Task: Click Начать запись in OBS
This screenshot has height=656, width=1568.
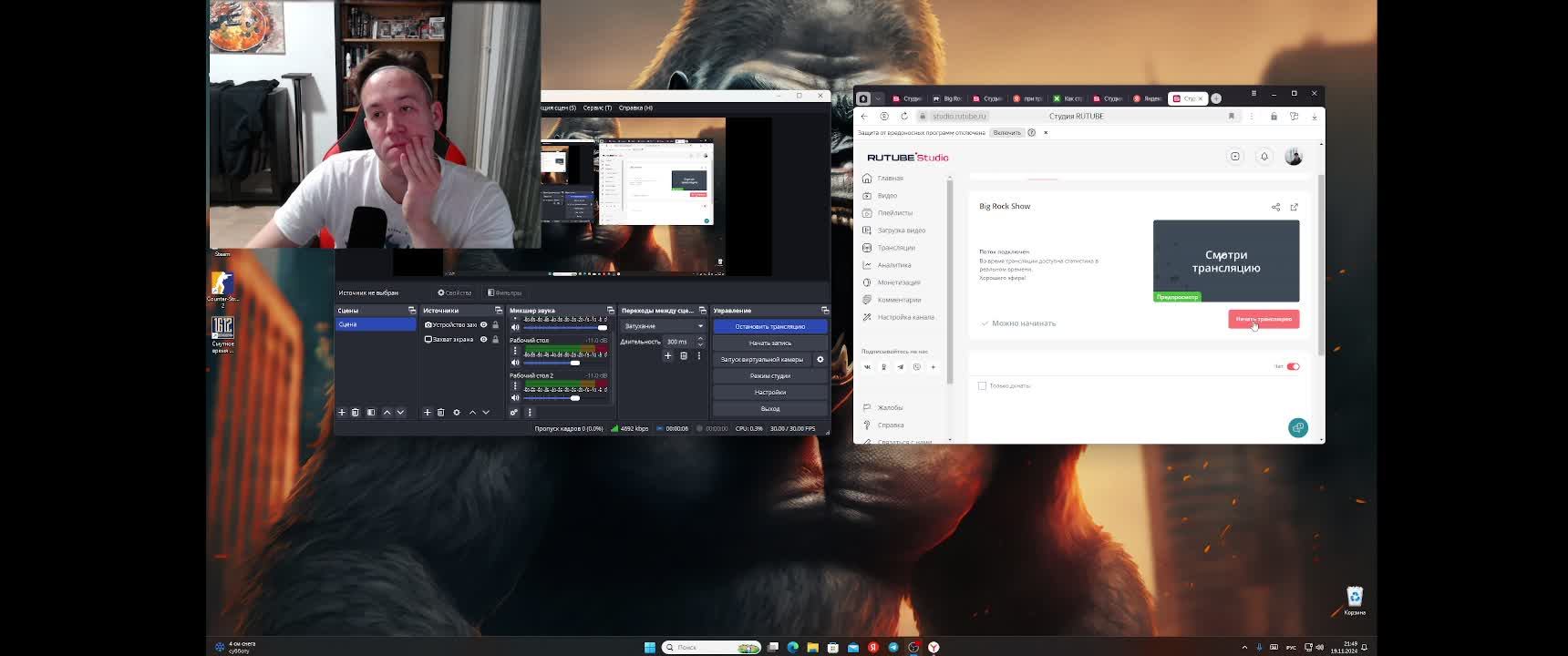Action: click(x=770, y=343)
